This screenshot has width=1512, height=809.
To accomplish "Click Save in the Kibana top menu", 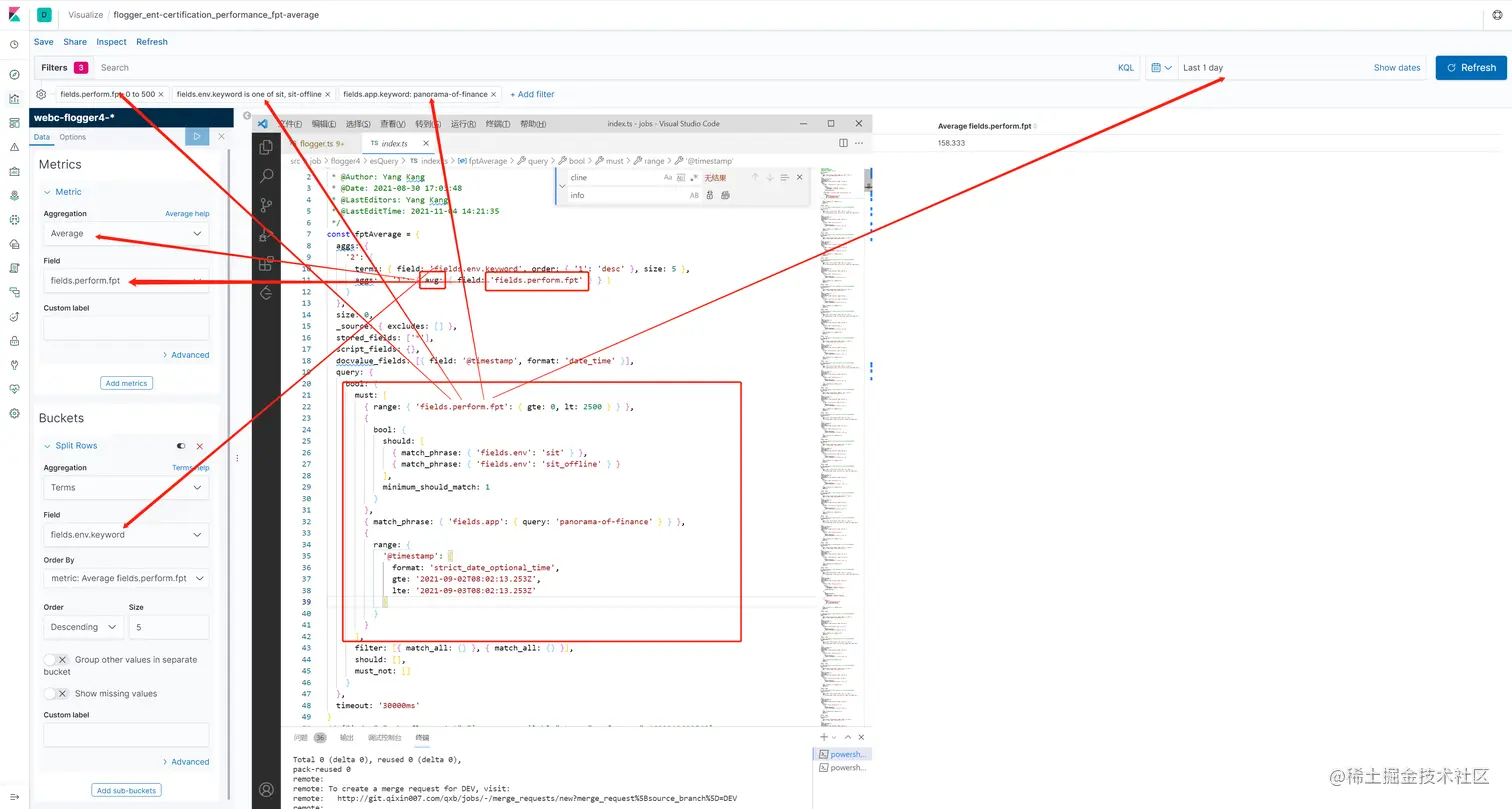I will [44, 42].
